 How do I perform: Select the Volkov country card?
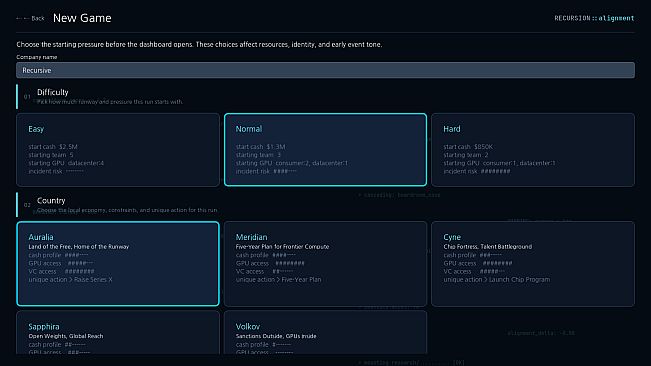325,333
